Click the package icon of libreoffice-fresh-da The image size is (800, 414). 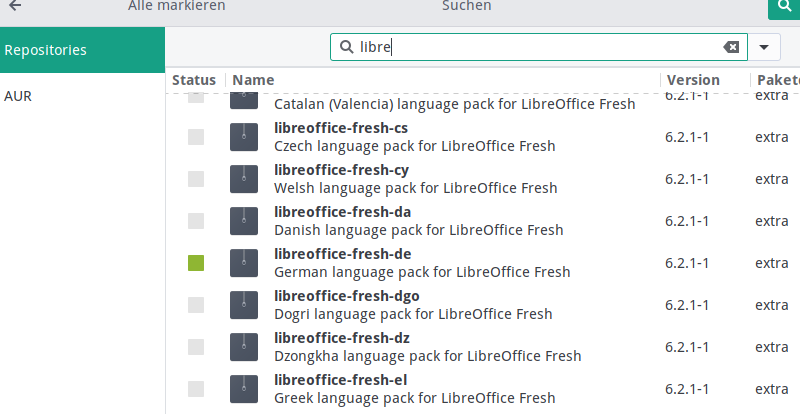tap(244, 221)
